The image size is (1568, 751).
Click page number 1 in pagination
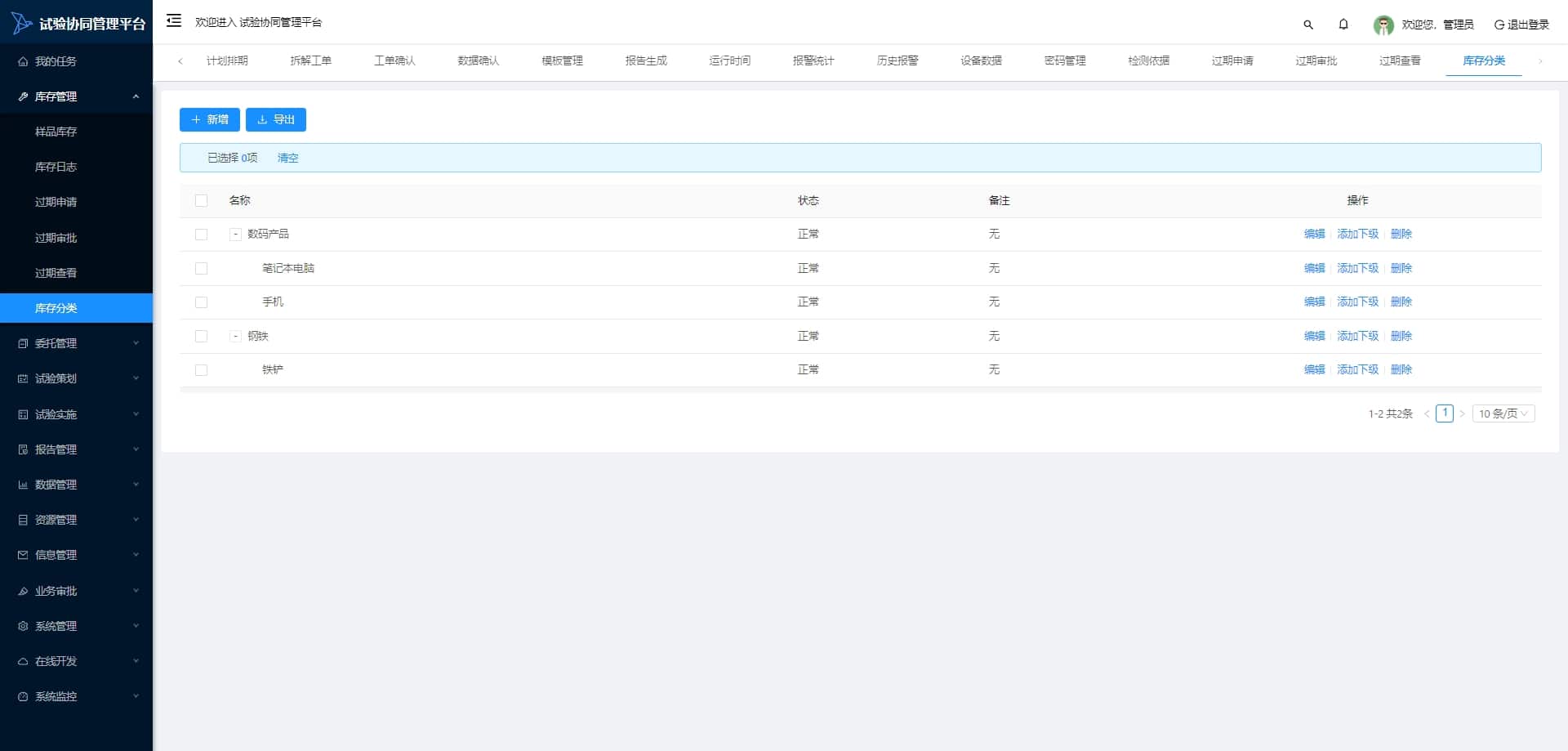[1445, 413]
